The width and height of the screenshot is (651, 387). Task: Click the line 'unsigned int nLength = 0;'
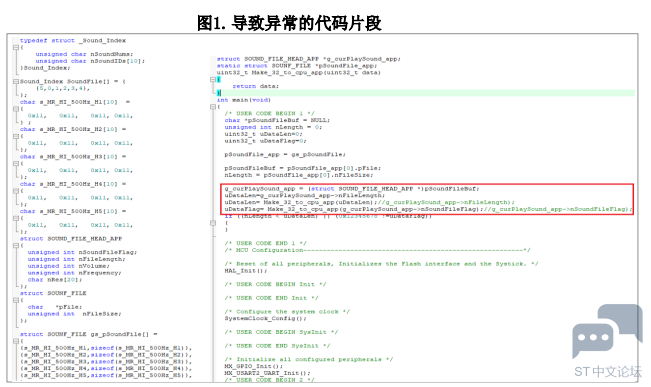(274, 127)
